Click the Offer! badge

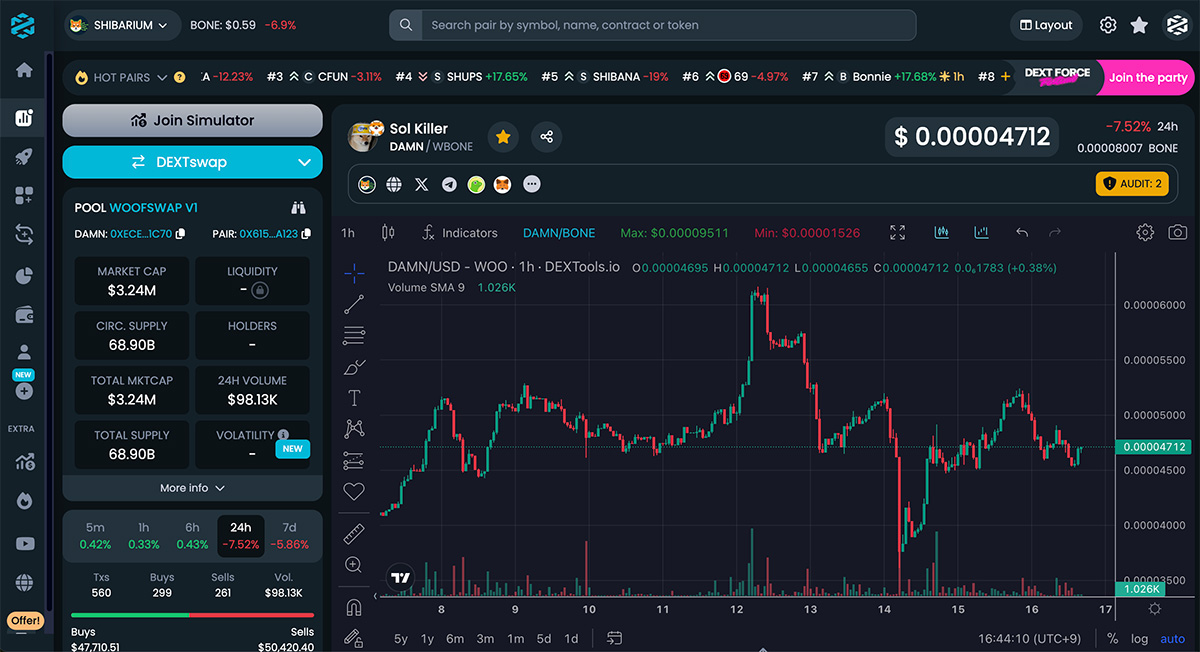pos(26,621)
